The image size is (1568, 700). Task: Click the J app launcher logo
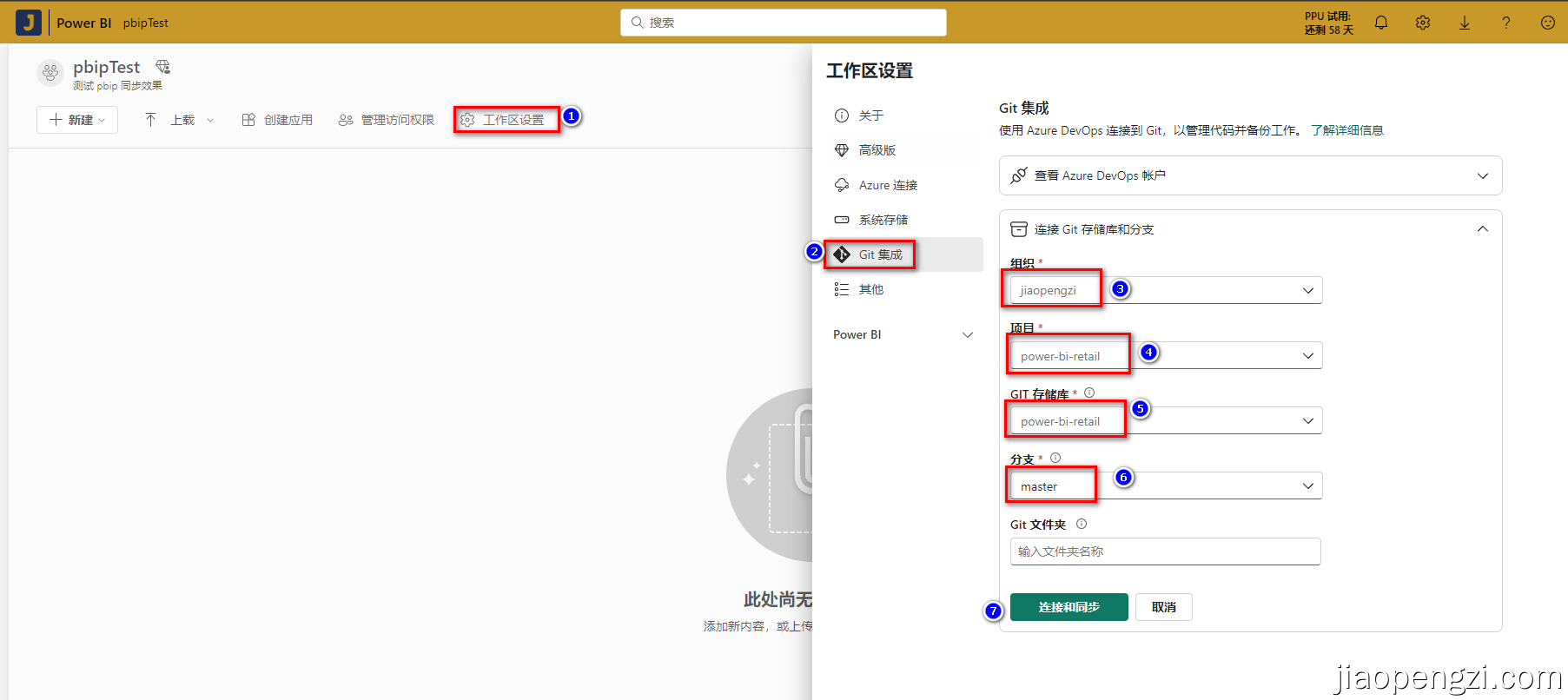pyautogui.click(x=29, y=23)
